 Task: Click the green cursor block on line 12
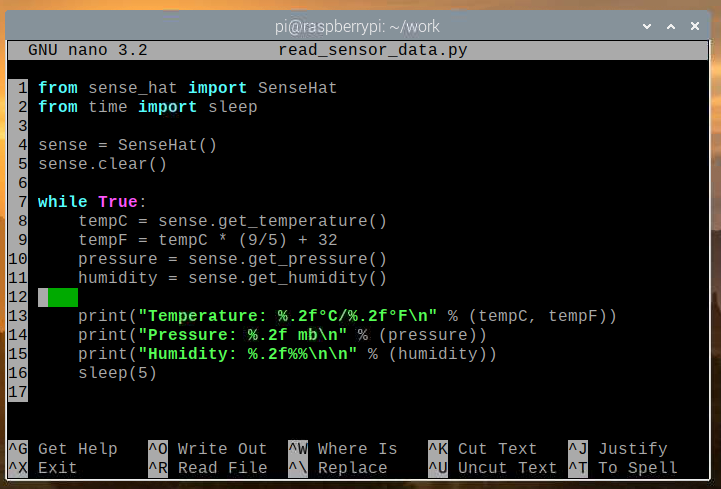tap(62, 297)
